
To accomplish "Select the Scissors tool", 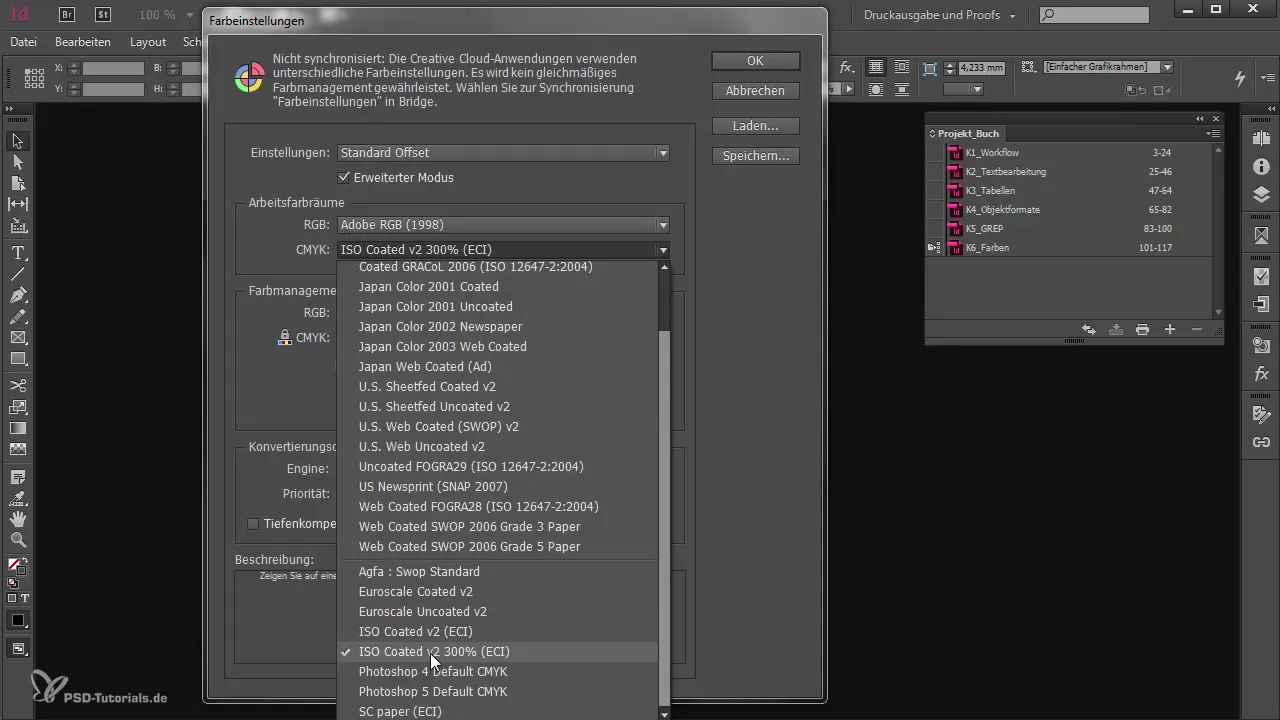I will (18, 385).
